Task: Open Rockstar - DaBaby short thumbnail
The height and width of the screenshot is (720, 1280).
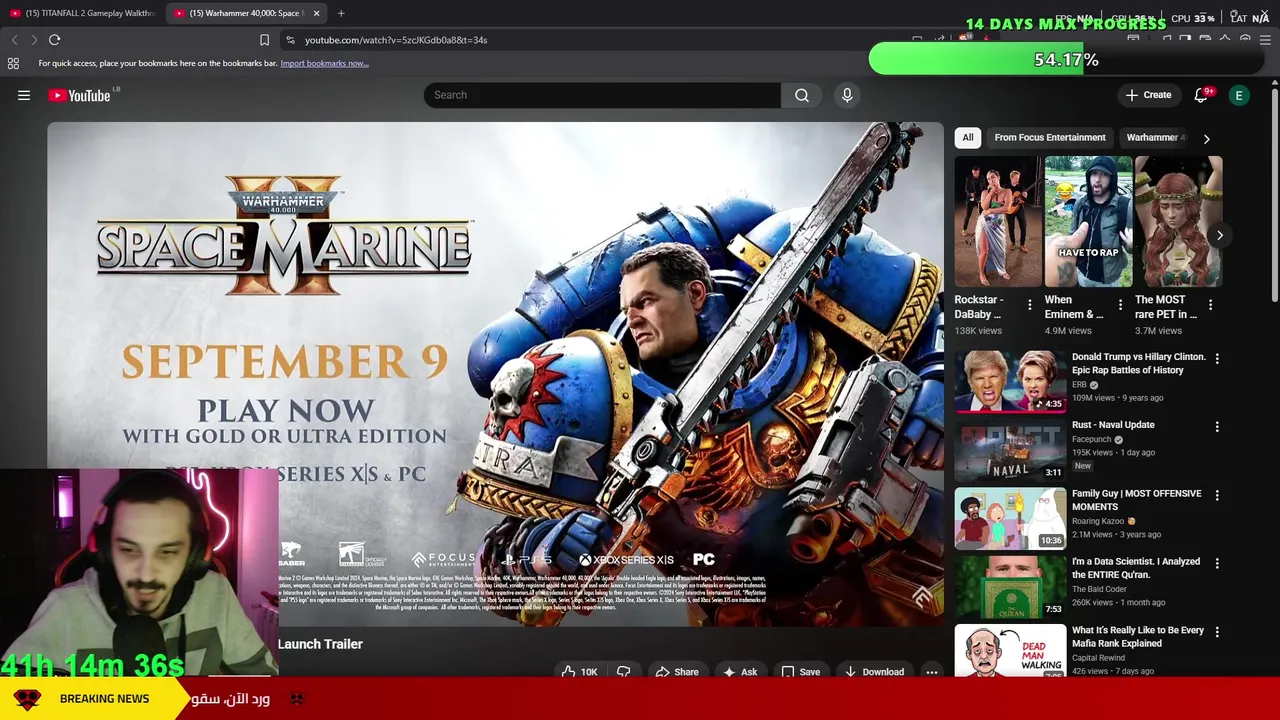Action: [x=997, y=222]
